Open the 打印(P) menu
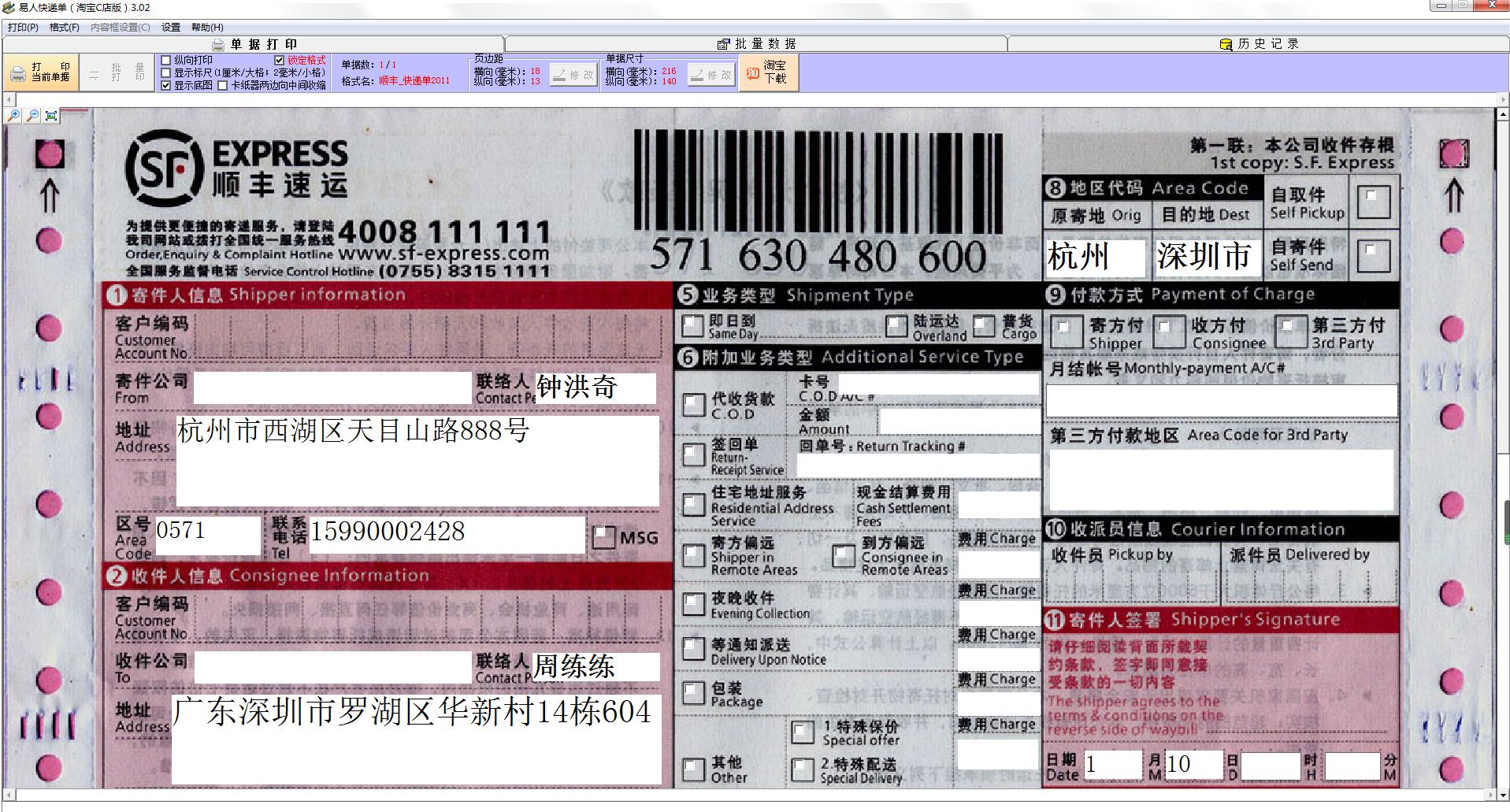The image size is (1510, 812). 23,27
